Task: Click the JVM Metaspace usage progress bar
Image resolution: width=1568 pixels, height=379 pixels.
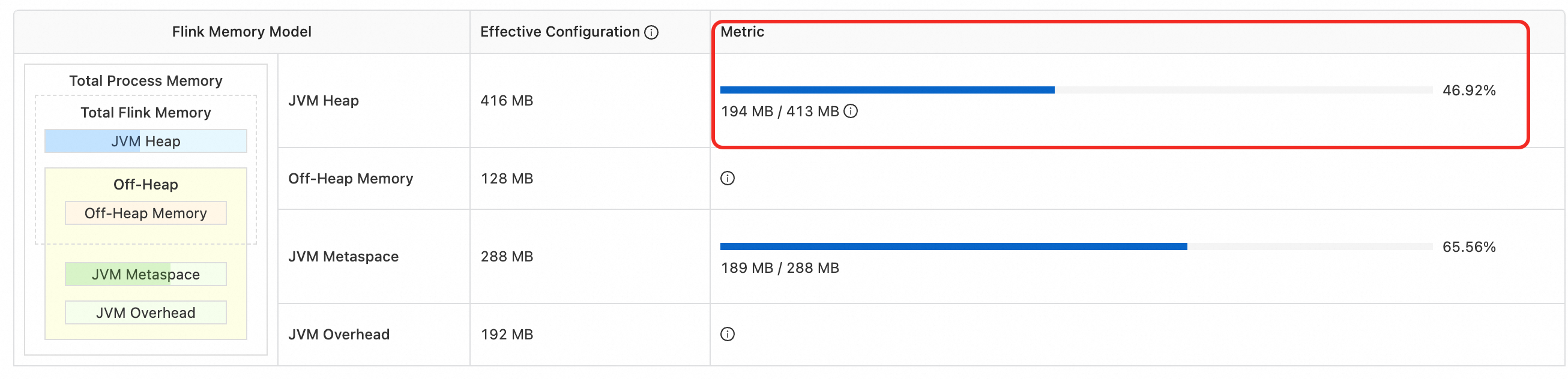Action: (1076, 246)
